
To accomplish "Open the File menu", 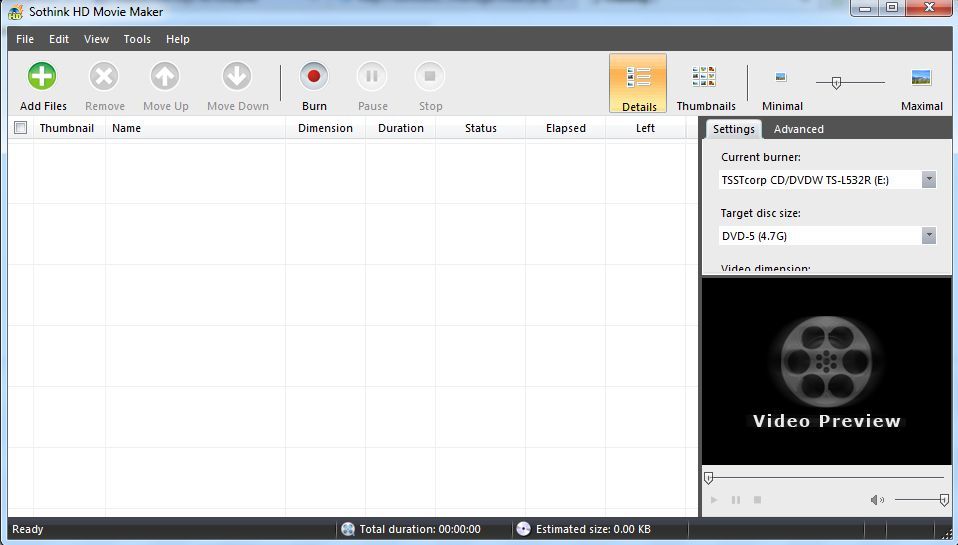I will (x=25, y=39).
